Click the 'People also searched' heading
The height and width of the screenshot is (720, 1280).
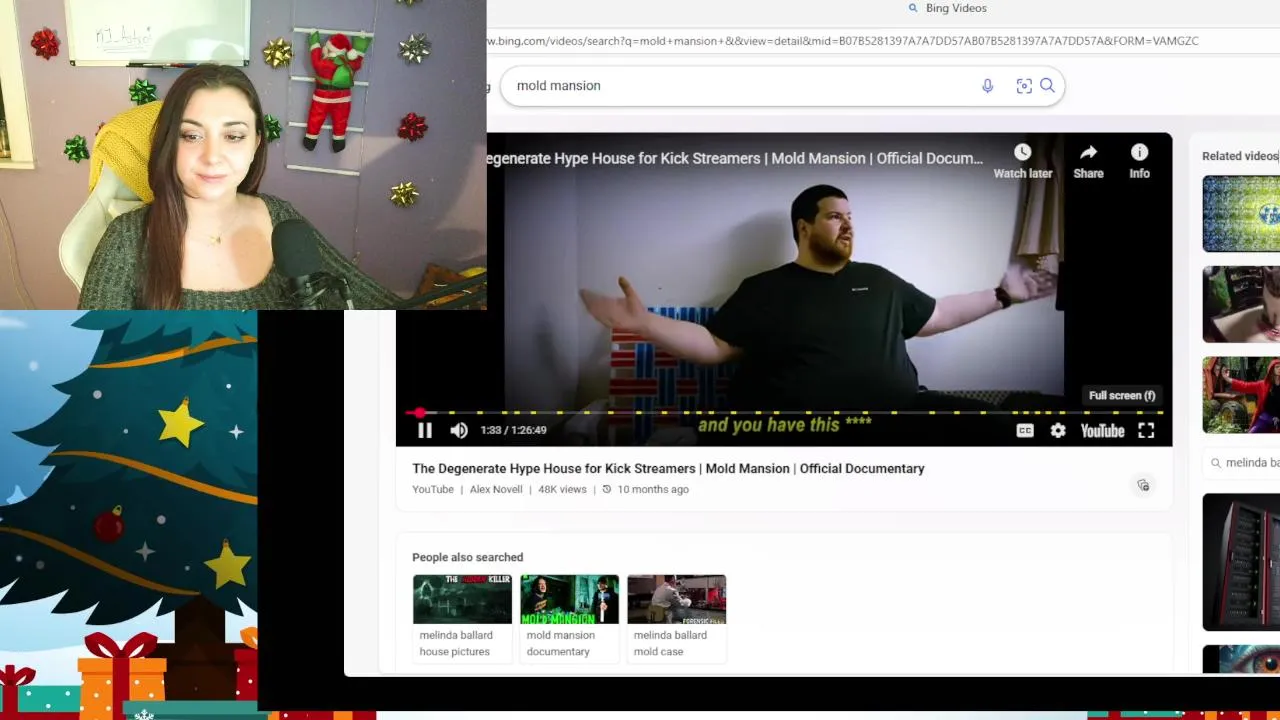coord(467,557)
